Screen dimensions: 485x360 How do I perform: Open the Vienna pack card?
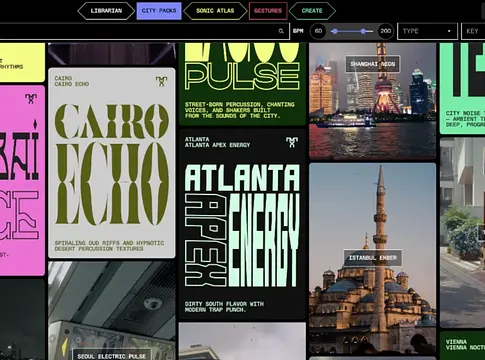tap(462, 346)
